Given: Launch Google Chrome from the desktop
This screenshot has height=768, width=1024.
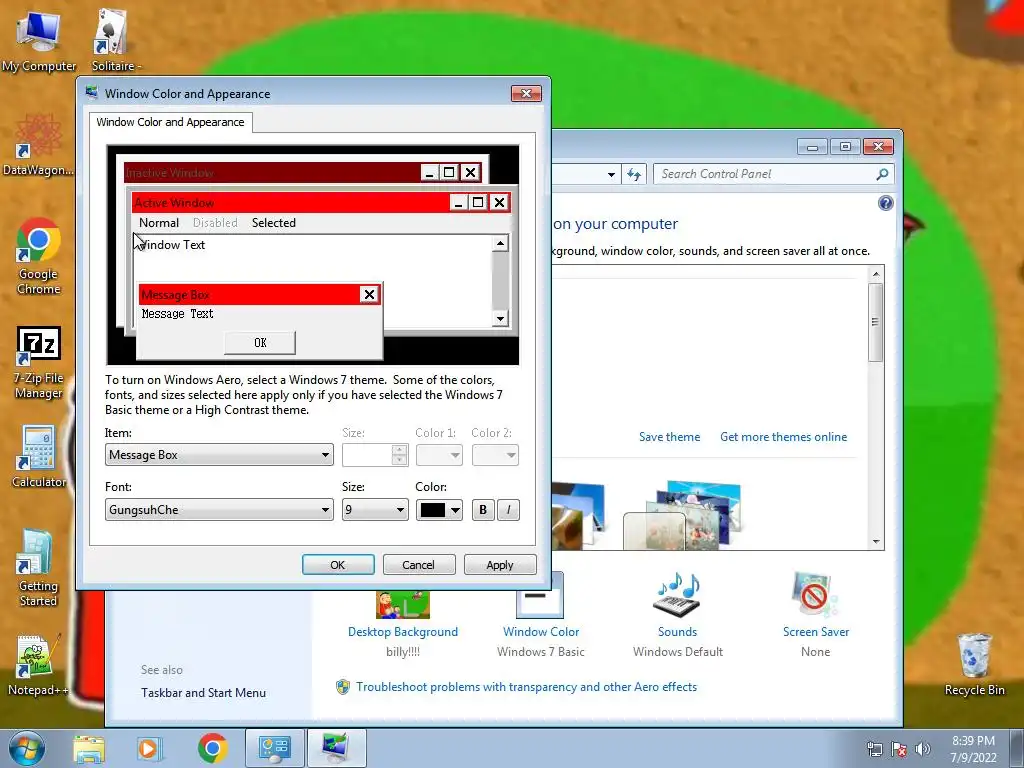Looking at the screenshot, I should (39, 256).
